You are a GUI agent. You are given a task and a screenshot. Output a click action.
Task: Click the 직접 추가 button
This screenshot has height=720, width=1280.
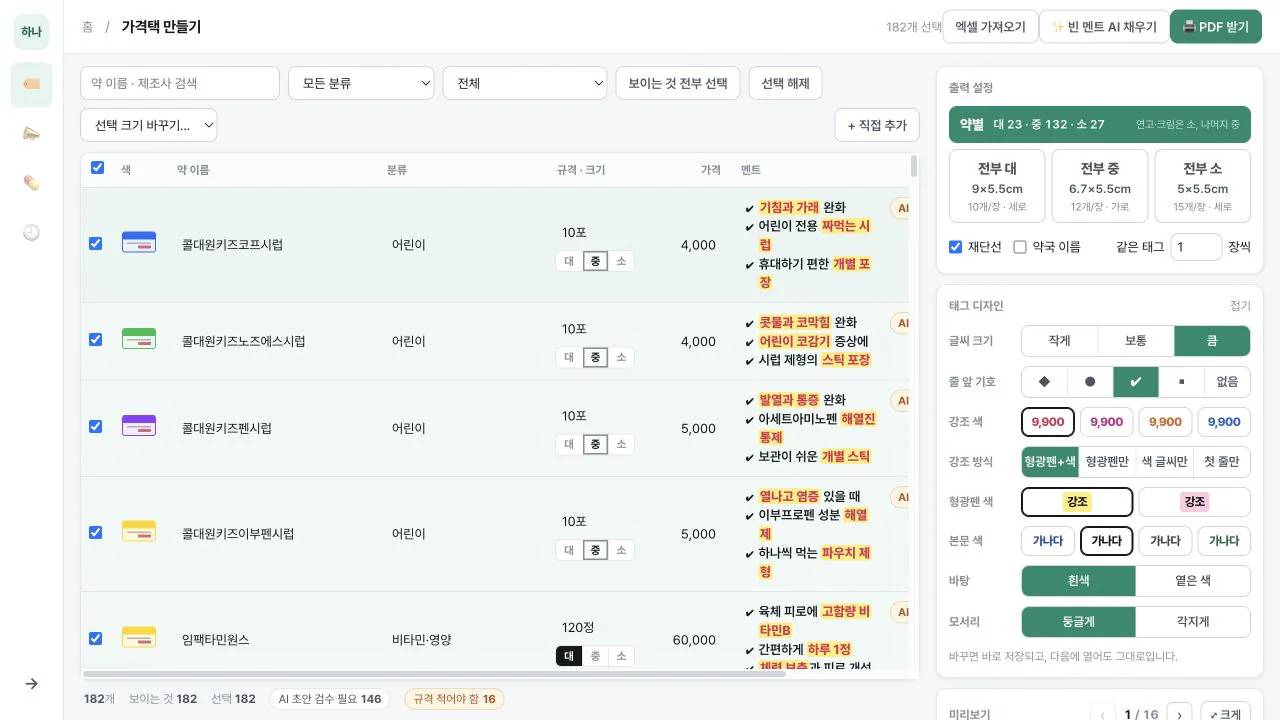(877, 125)
